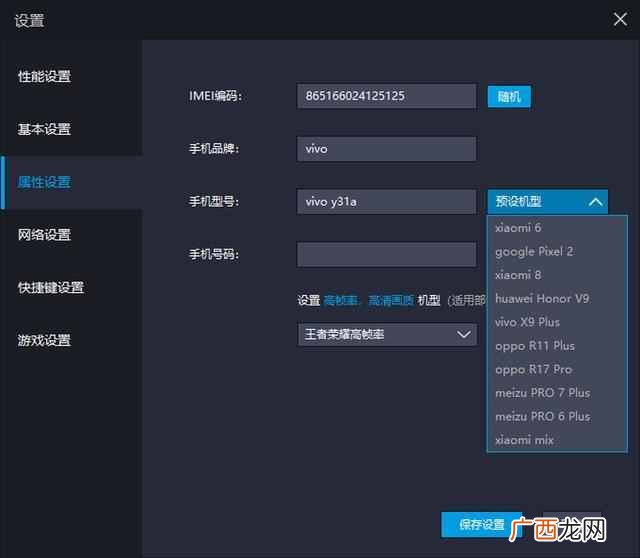
Task: Choose xiaomi mix preset model
Action: [557, 440]
